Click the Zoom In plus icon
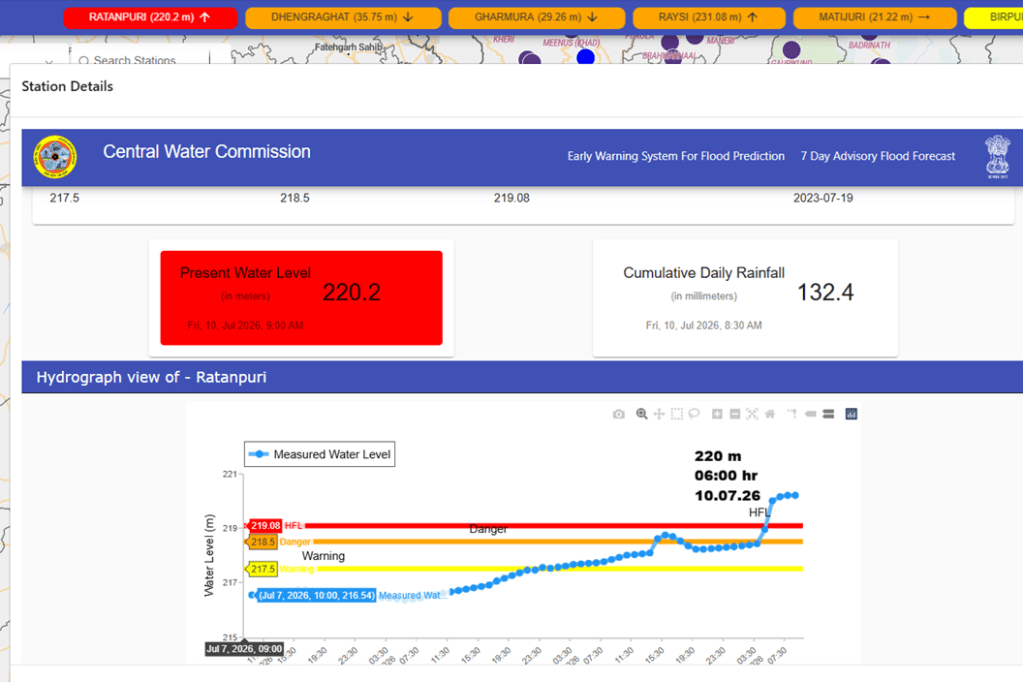The width and height of the screenshot is (1023, 682). (x=717, y=414)
